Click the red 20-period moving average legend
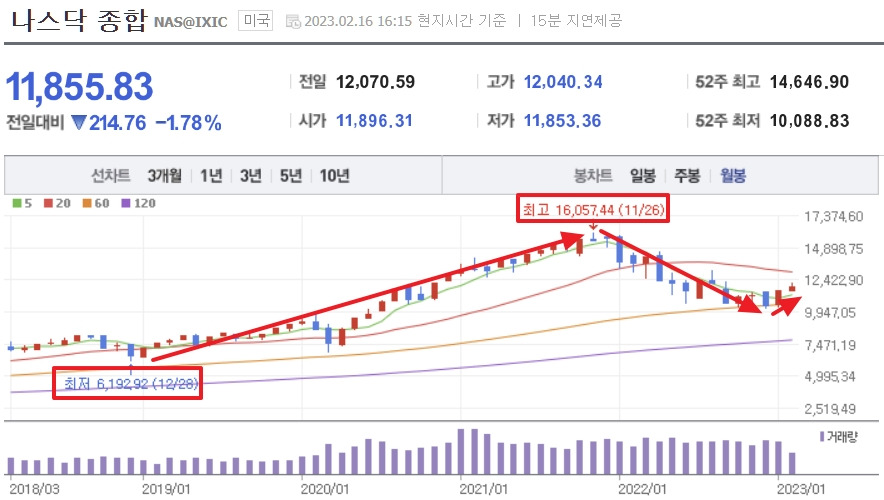The image size is (884, 500). 58,203
